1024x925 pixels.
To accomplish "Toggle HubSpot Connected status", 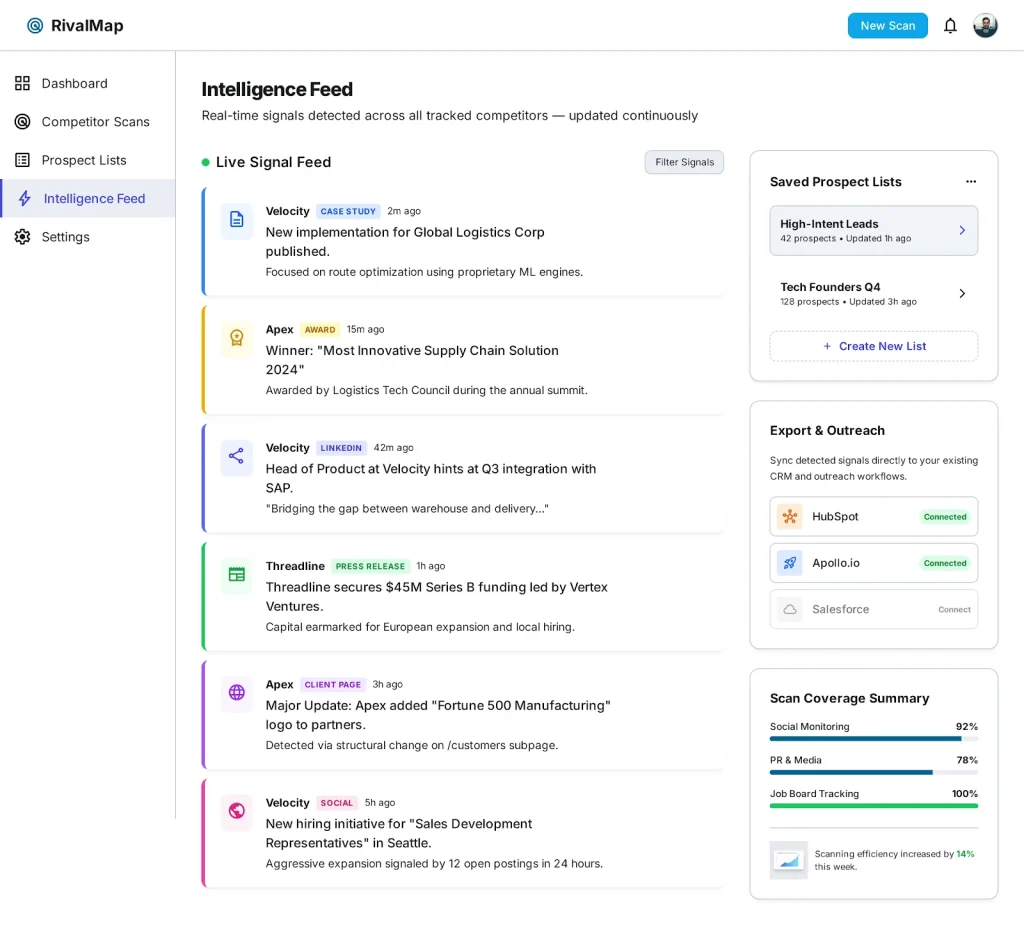I will point(944,517).
